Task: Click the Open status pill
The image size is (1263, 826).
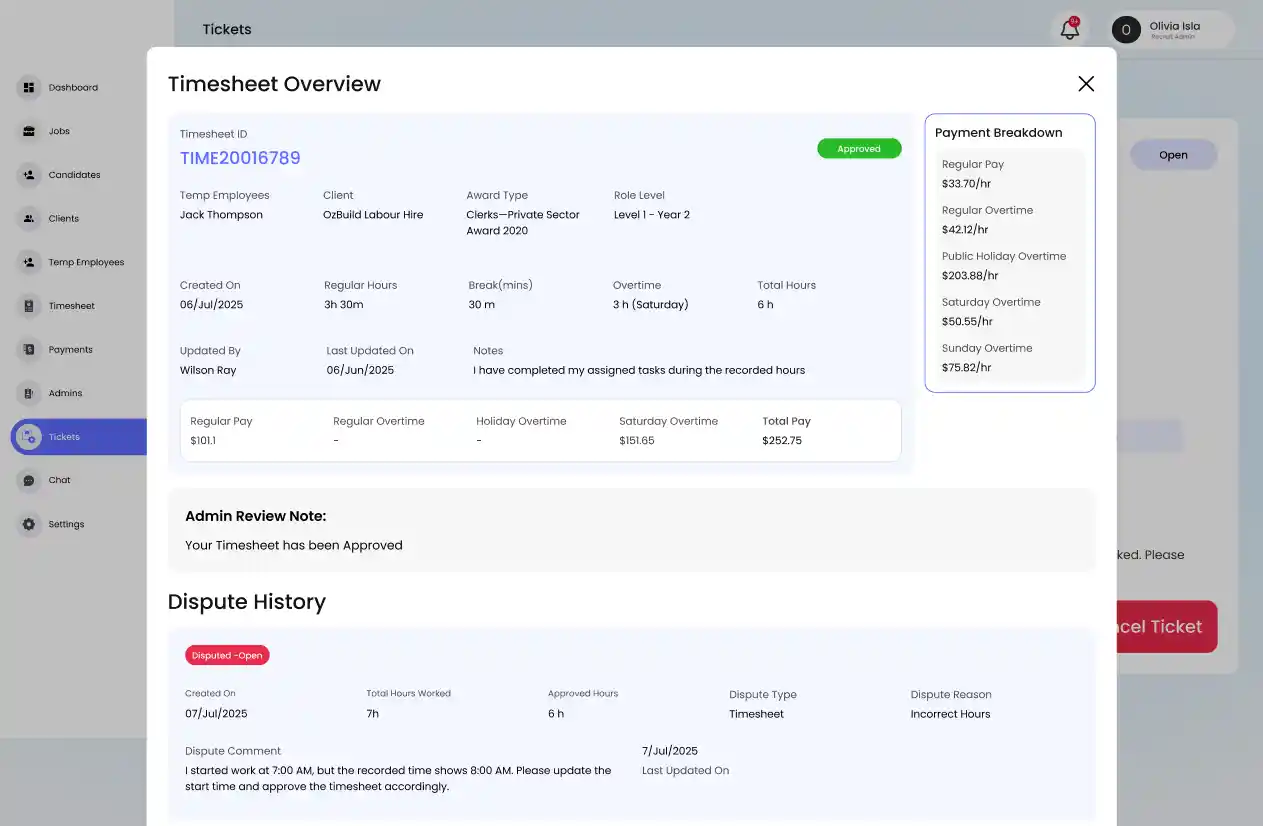Action: (1172, 155)
